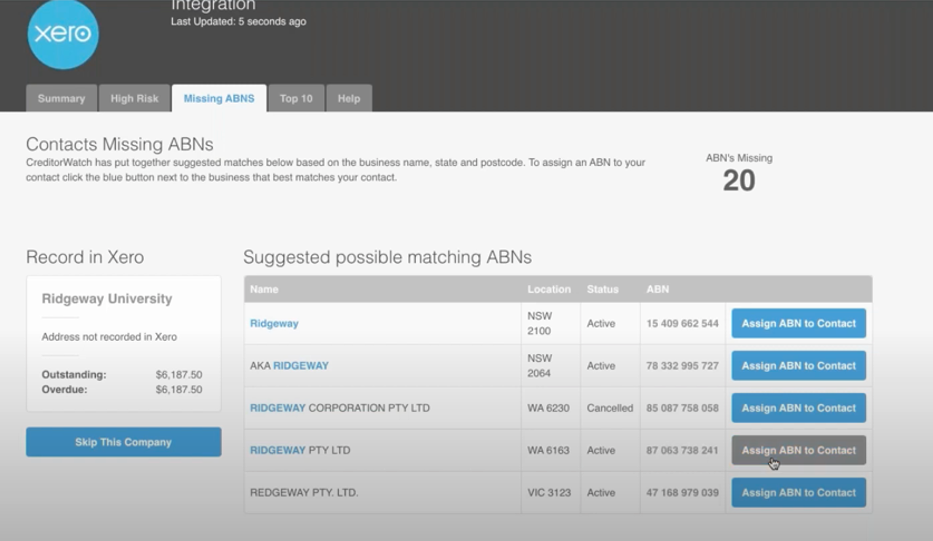The width and height of the screenshot is (933, 541).
Task: Click the Record in Xero heading
Action: [85, 257]
